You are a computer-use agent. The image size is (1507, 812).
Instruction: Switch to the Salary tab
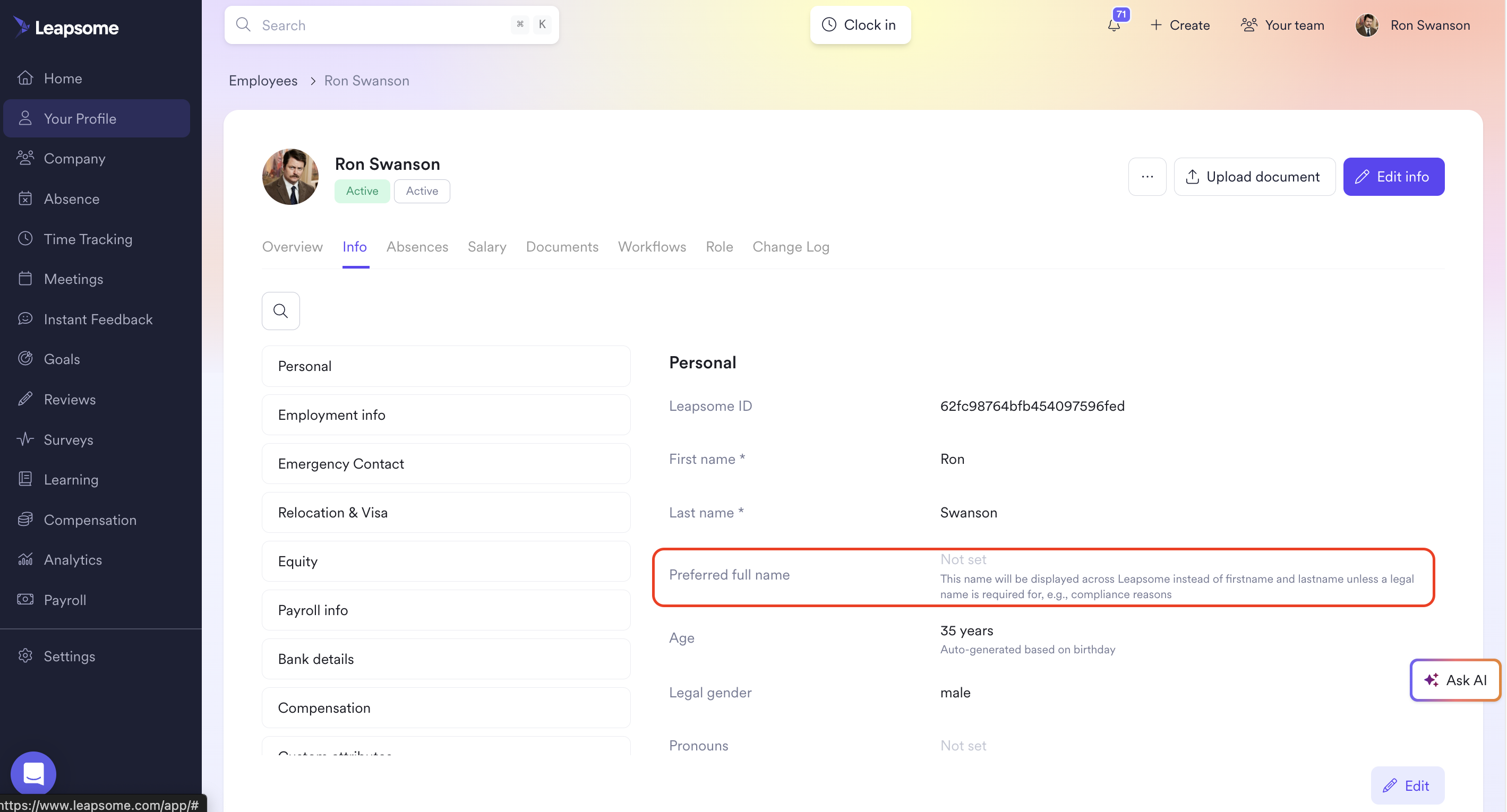487,247
